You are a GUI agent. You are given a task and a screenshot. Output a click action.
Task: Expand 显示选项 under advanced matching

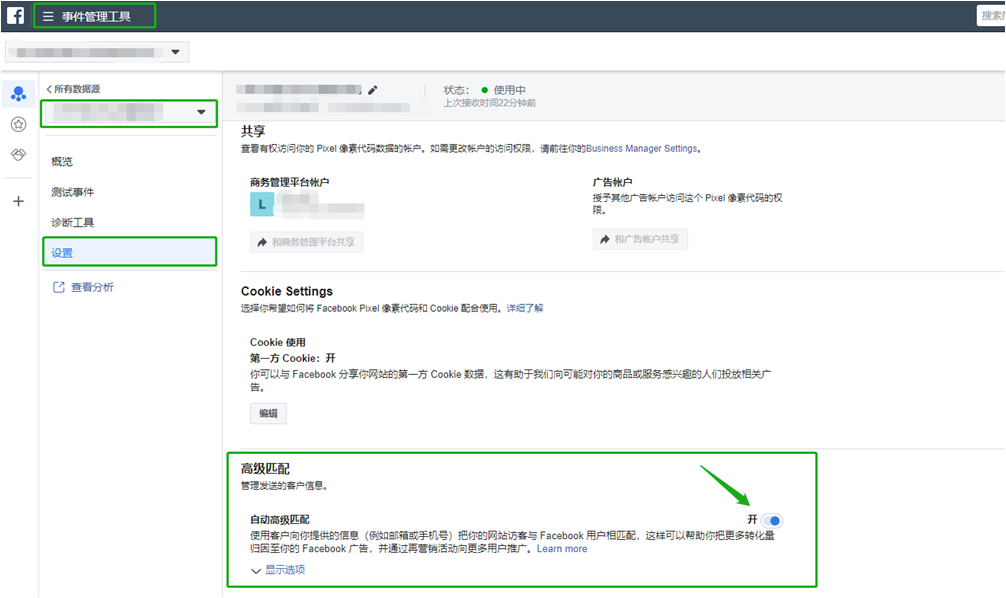click(278, 570)
